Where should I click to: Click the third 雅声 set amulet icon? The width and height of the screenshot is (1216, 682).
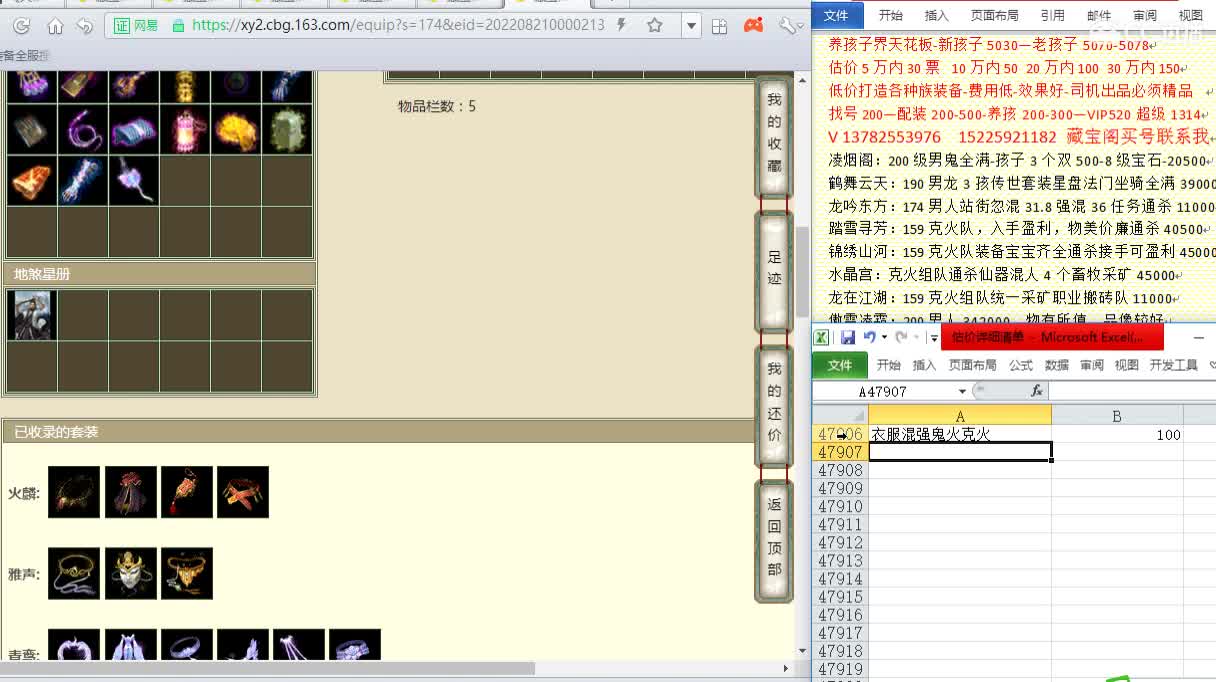[x=186, y=573]
